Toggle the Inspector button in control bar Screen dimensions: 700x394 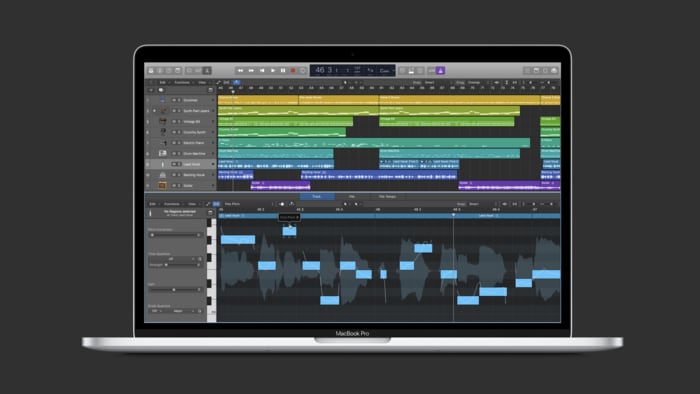pos(160,71)
